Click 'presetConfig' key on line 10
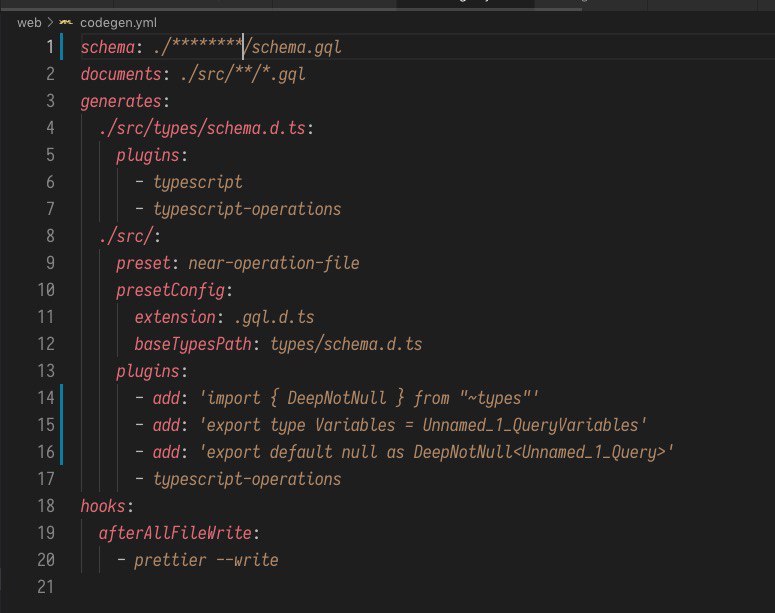Screen dimensions: 775x613 [171, 290]
